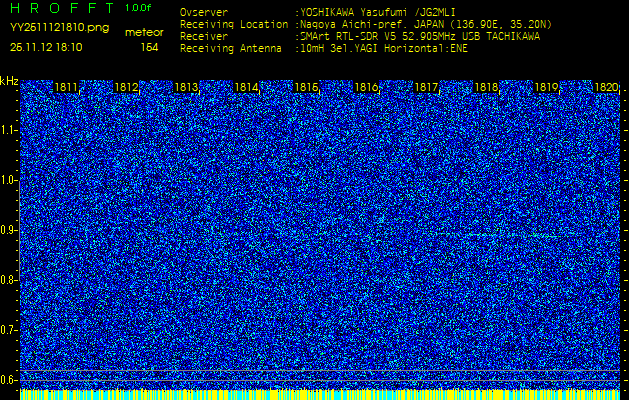Click the 1818 time marker
Viewport: 629px width, 400px height.
(x=486, y=87)
